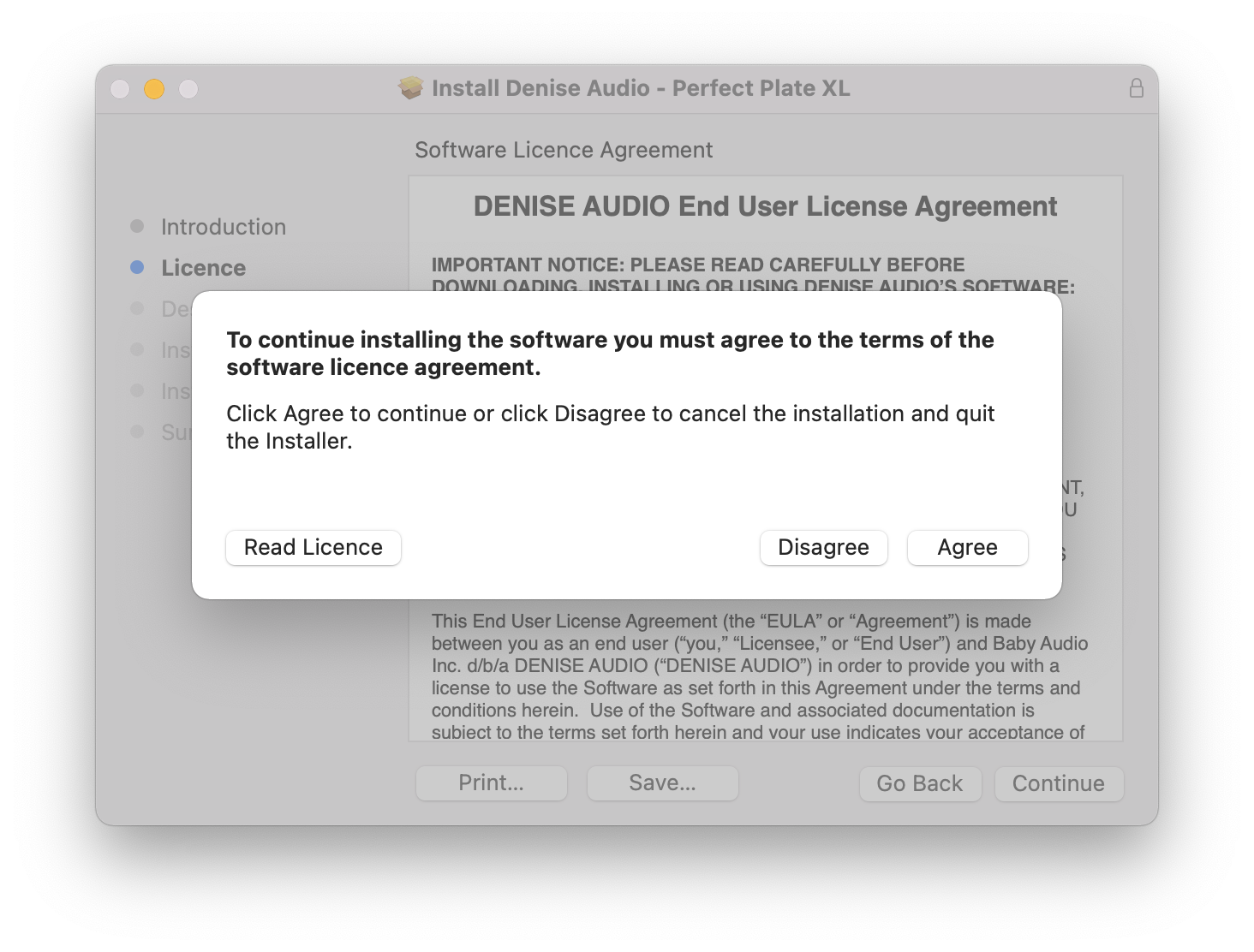
Task: Click the grey bullet beside Introduction
Action: tap(137, 226)
